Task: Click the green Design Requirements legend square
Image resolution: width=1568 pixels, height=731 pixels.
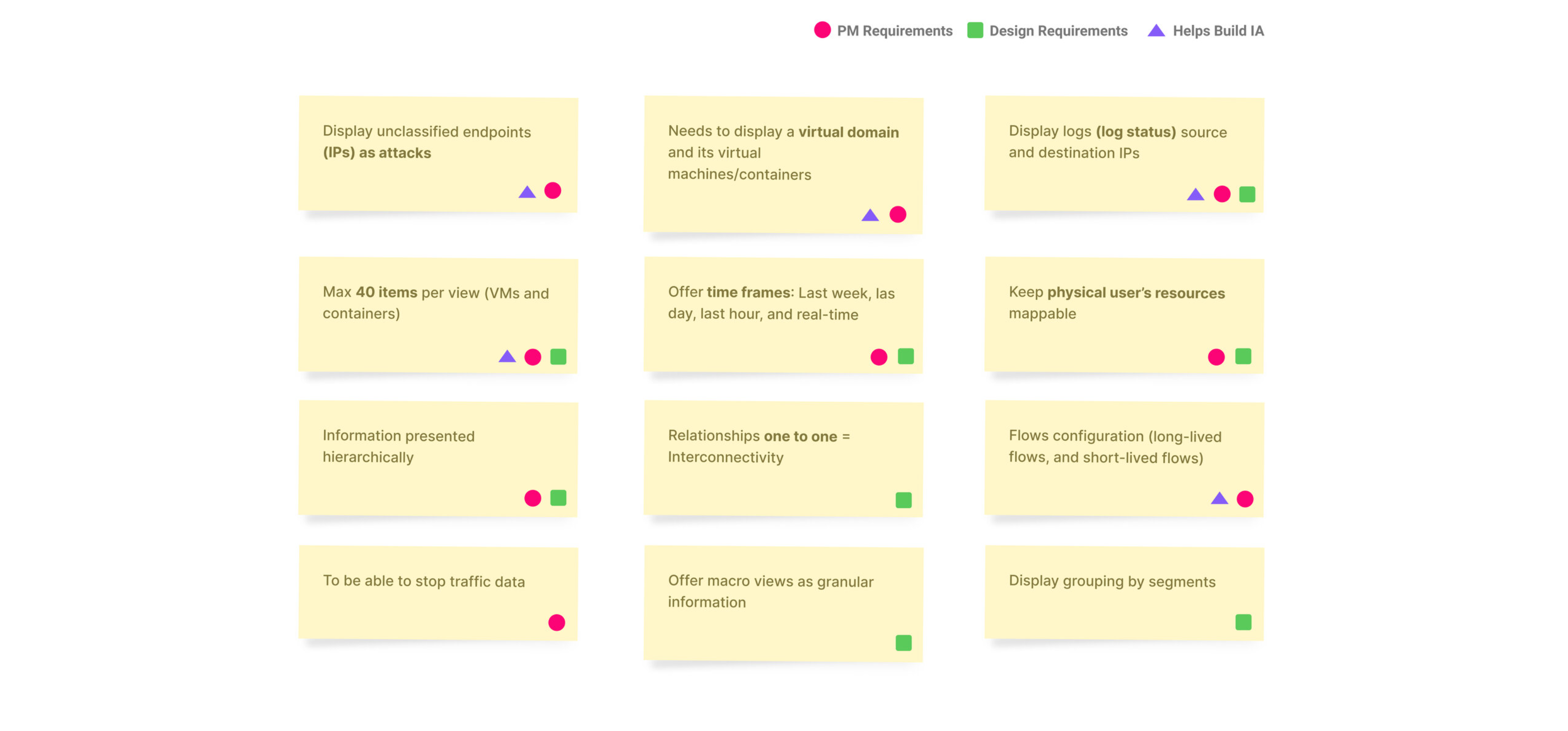Action: [975, 31]
